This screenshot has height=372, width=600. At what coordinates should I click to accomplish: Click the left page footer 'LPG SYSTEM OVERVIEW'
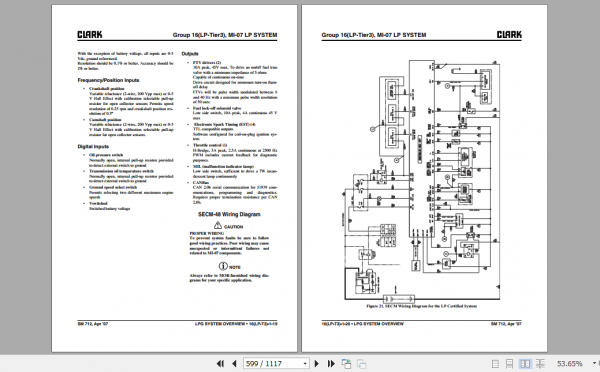point(220,324)
